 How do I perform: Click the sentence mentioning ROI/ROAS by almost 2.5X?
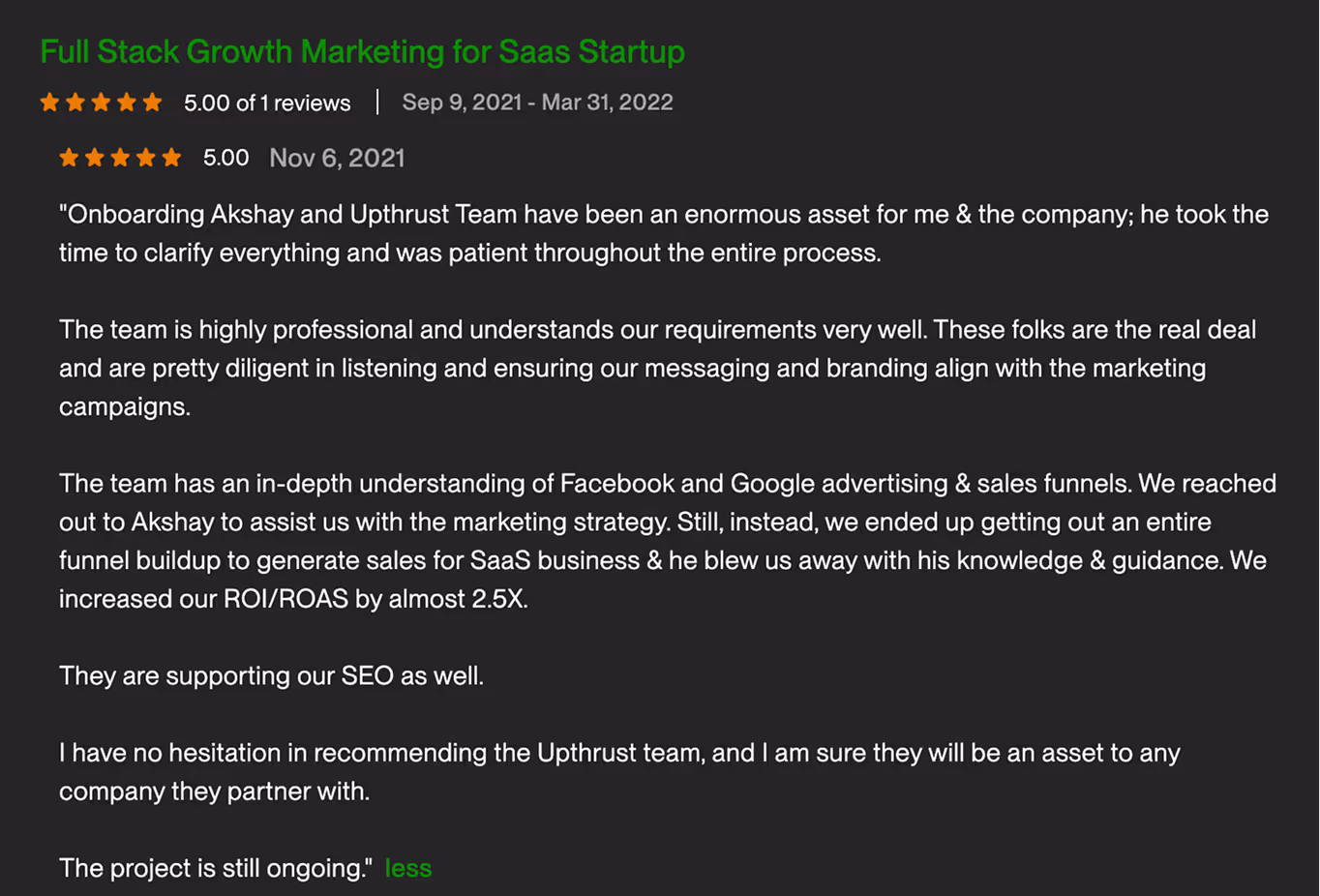pyautogui.click(x=293, y=599)
